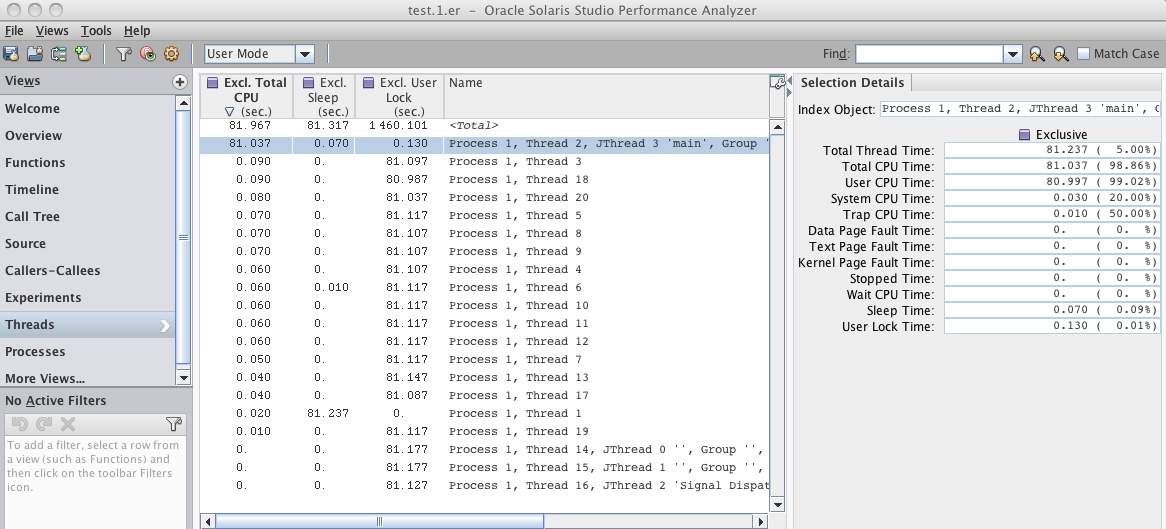This screenshot has width=1166, height=529.
Task: Open the Views menu
Action: pyautogui.click(x=52, y=31)
